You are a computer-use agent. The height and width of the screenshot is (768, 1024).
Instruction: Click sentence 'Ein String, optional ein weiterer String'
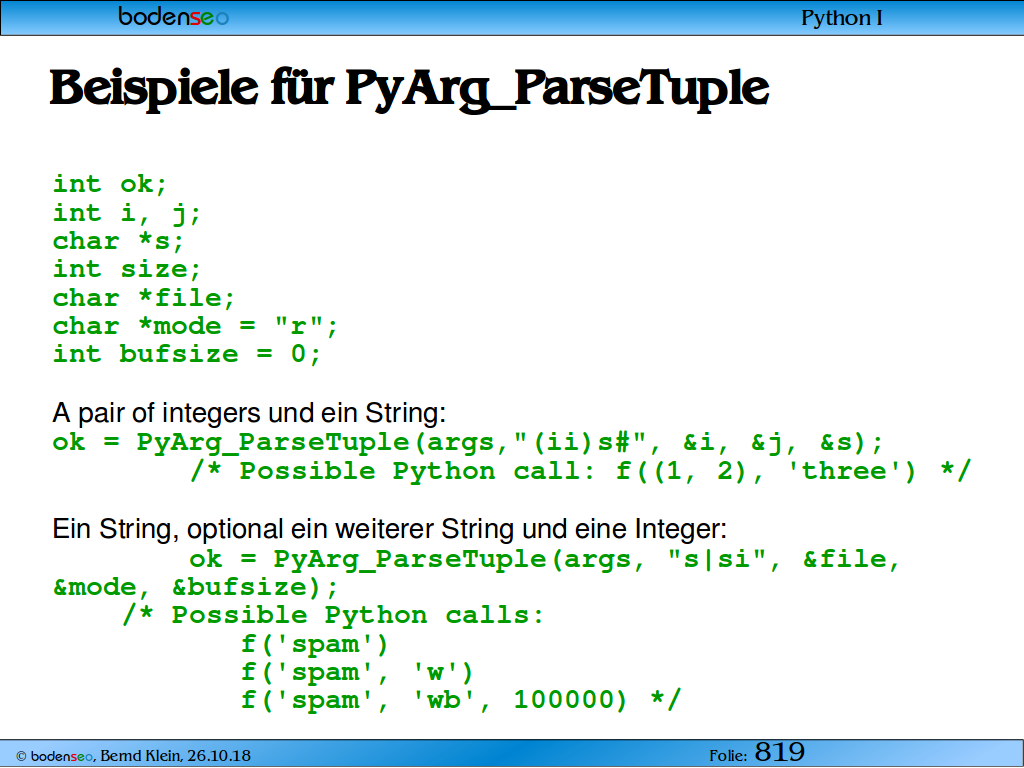point(389,529)
